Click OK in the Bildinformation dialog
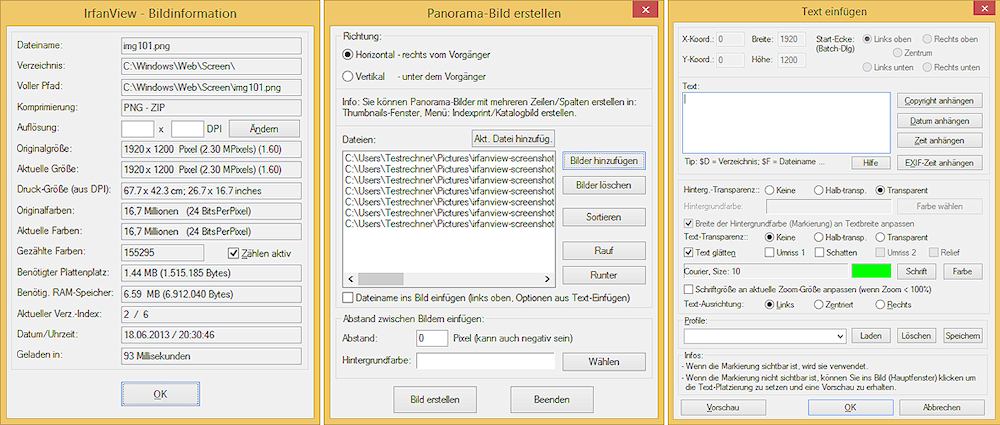Screen dimensions: 1000x425 click(160, 394)
